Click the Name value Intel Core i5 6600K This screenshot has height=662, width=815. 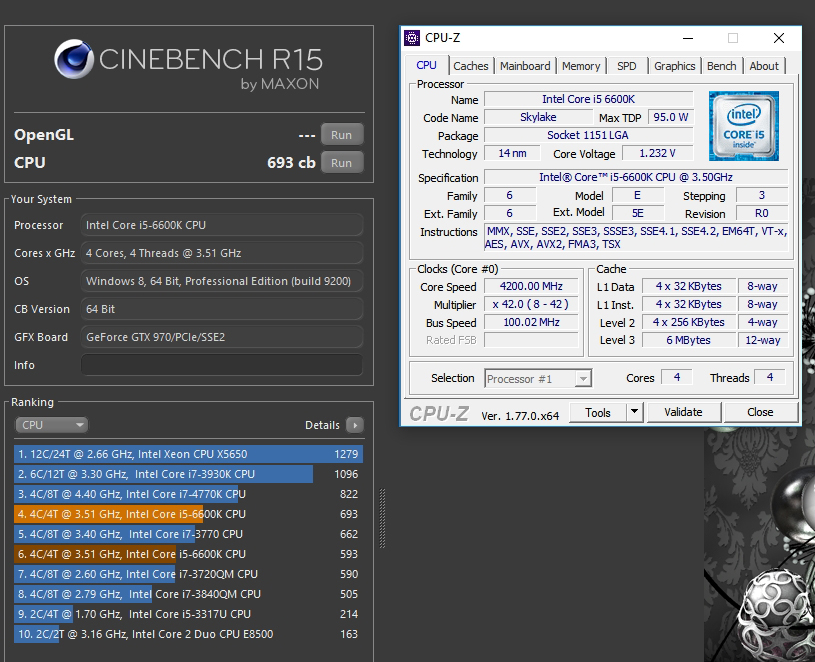click(588, 99)
